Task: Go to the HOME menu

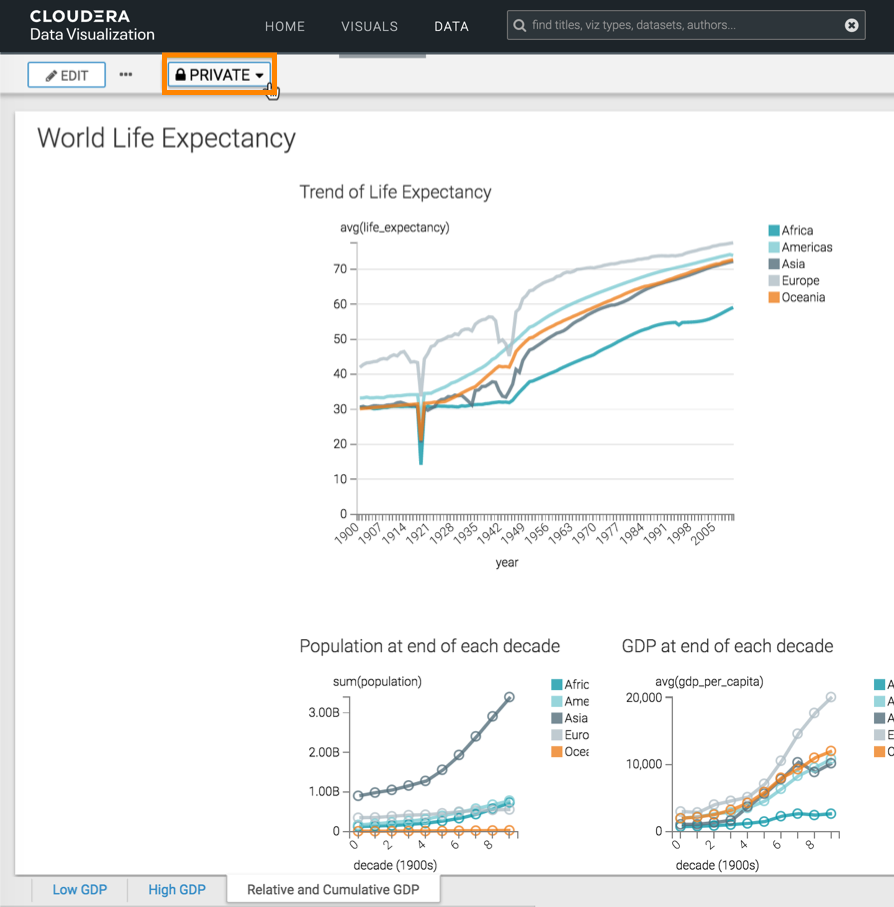Action: click(x=285, y=27)
